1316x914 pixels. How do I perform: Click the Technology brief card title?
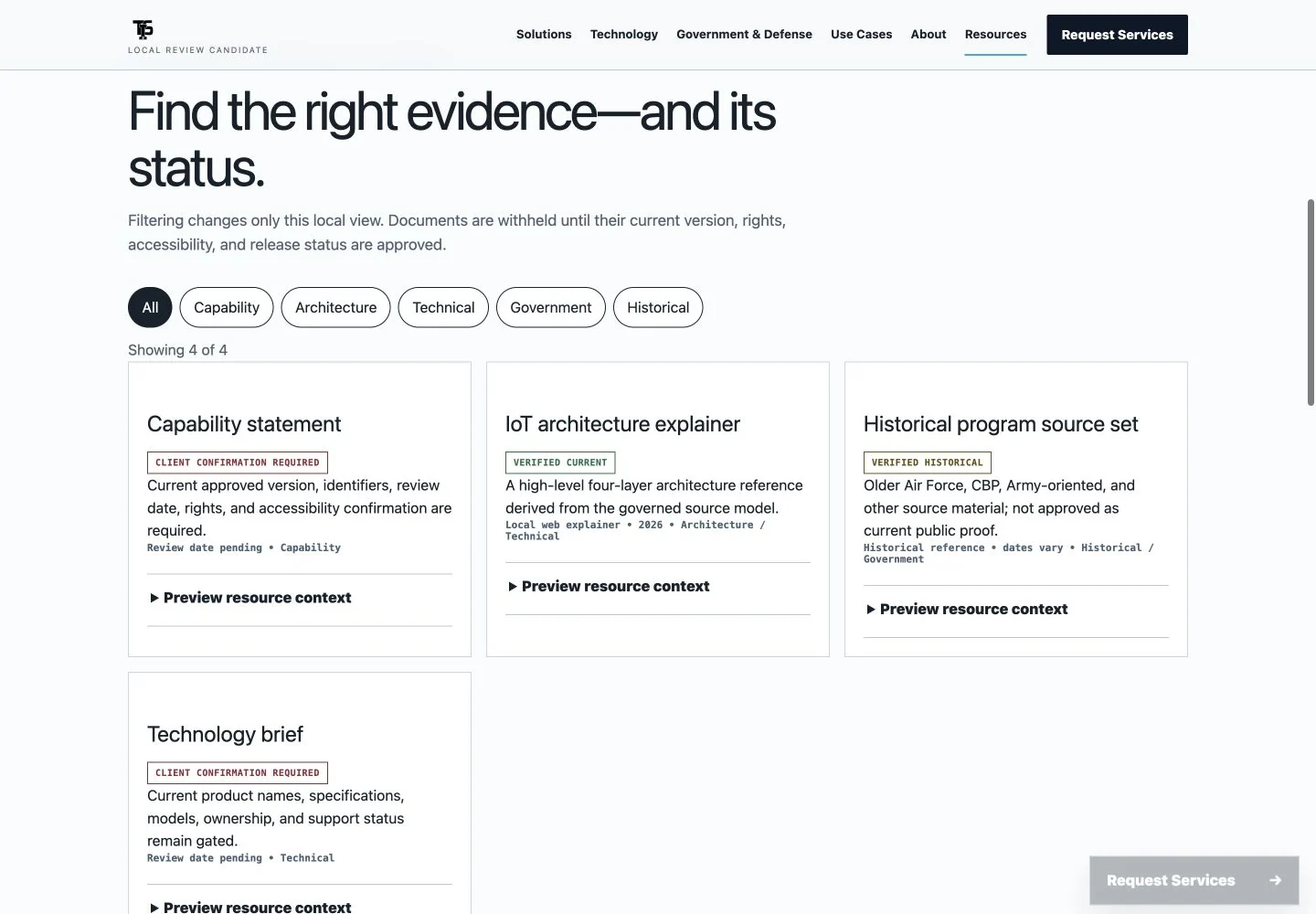click(225, 735)
